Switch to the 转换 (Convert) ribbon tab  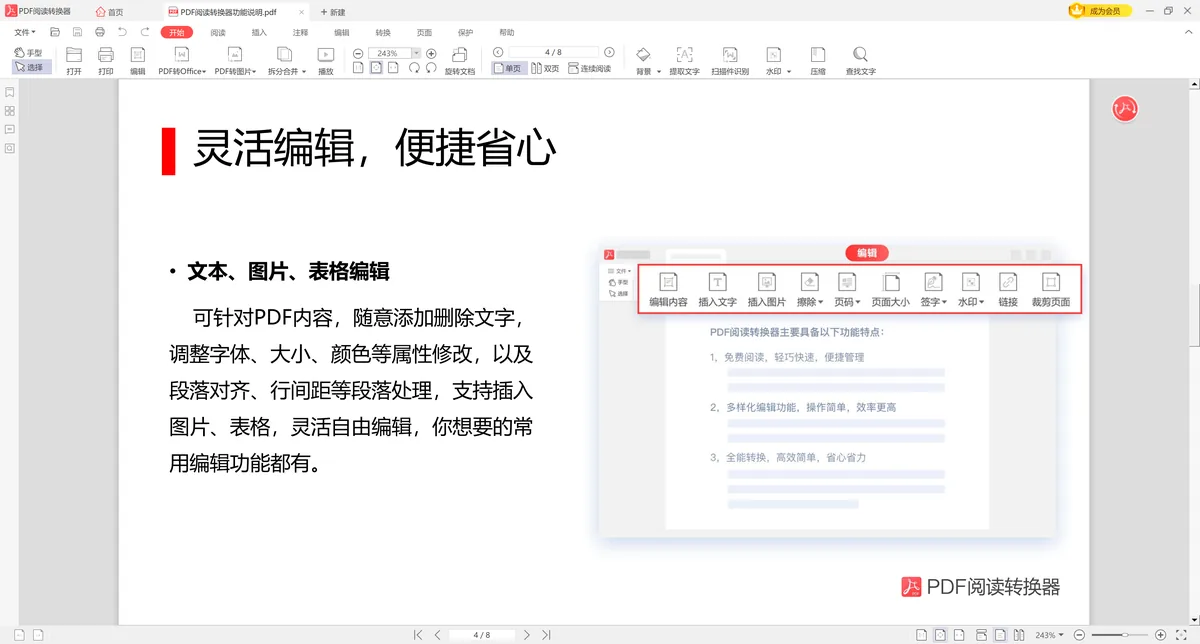pyautogui.click(x=383, y=32)
